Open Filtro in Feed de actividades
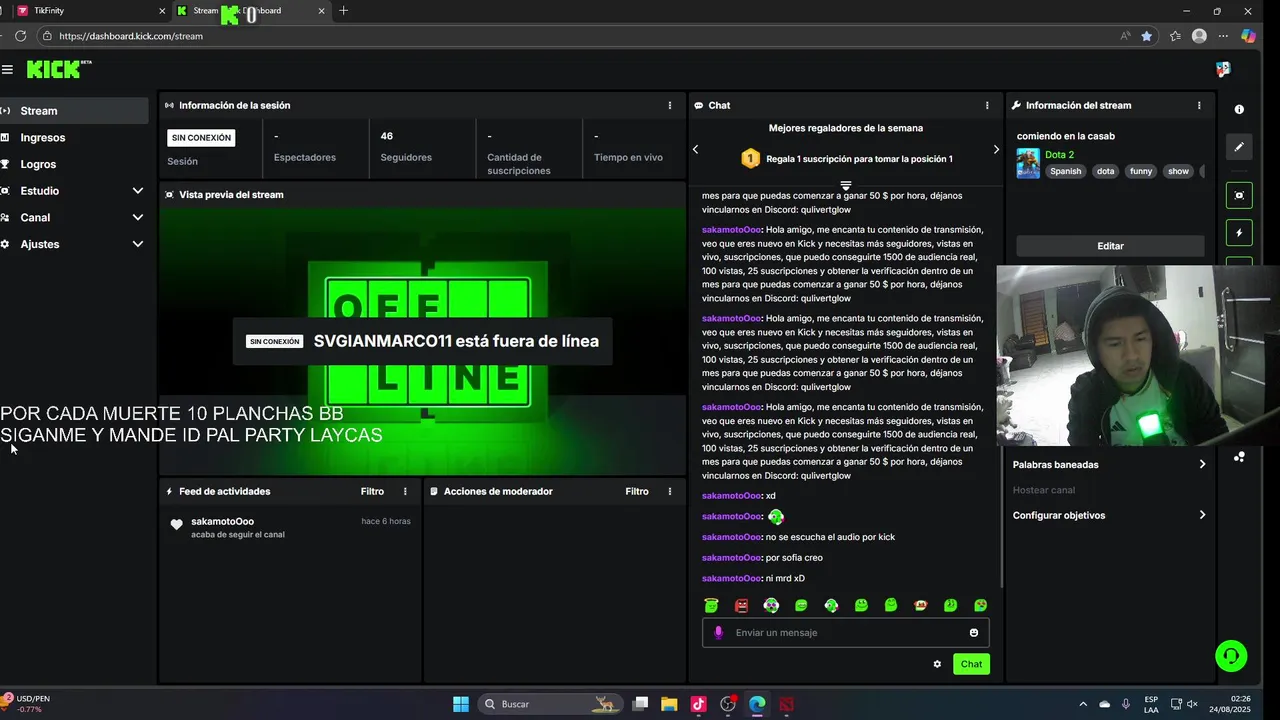The height and width of the screenshot is (720, 1280). coord(372,491)
